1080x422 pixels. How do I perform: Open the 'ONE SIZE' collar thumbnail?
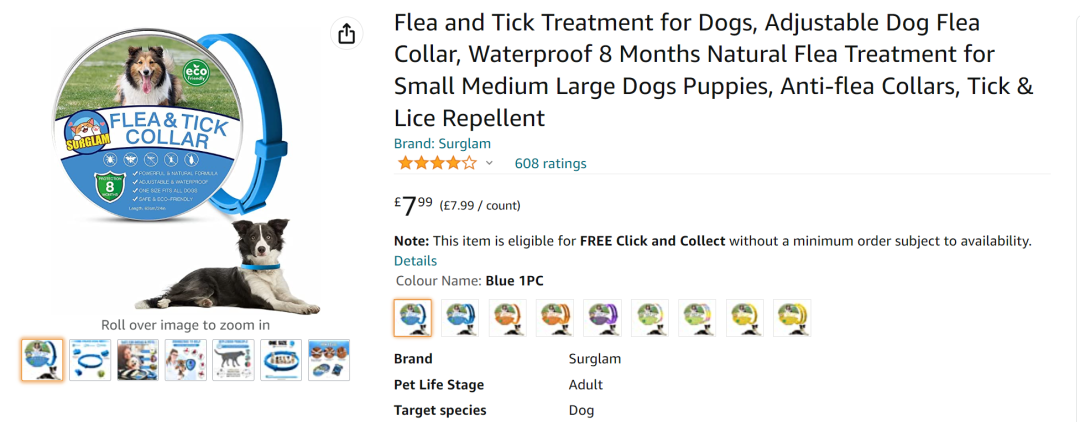pyautogui.click(x=281, y=359)
